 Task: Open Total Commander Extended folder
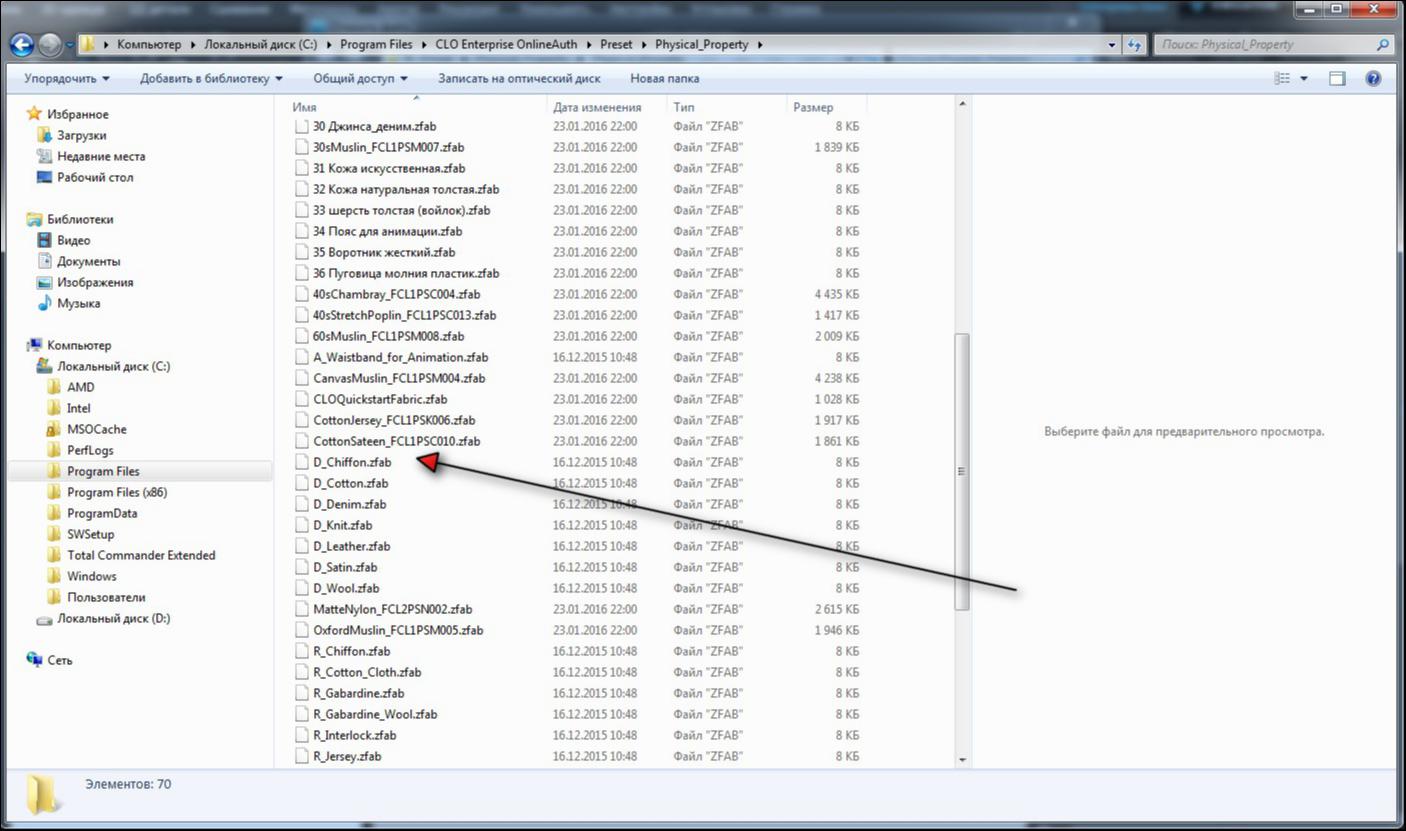point(141,555)
